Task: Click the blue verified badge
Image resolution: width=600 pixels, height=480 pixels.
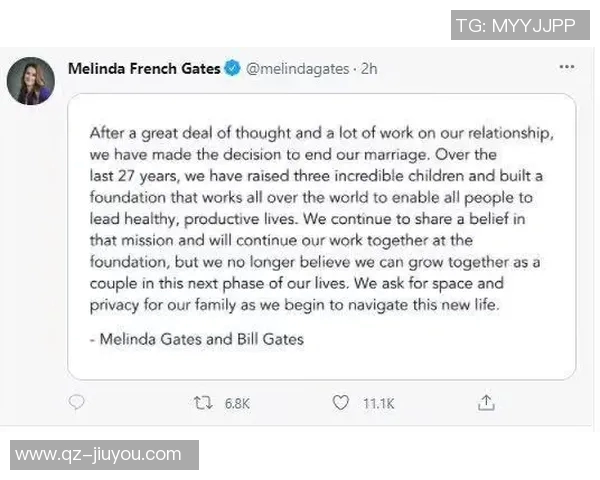Action: tap(232, 68)
